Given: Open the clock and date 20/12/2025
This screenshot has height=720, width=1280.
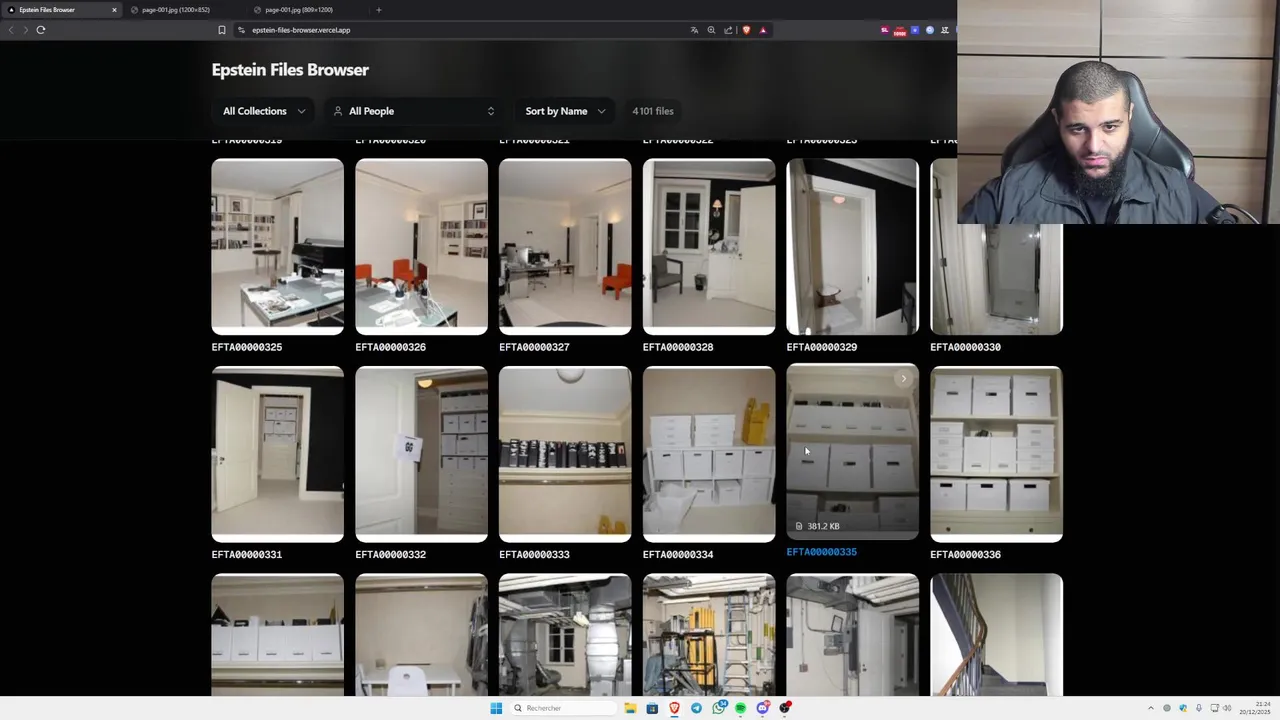Looking at the screenshot, I should [1255, 708].
